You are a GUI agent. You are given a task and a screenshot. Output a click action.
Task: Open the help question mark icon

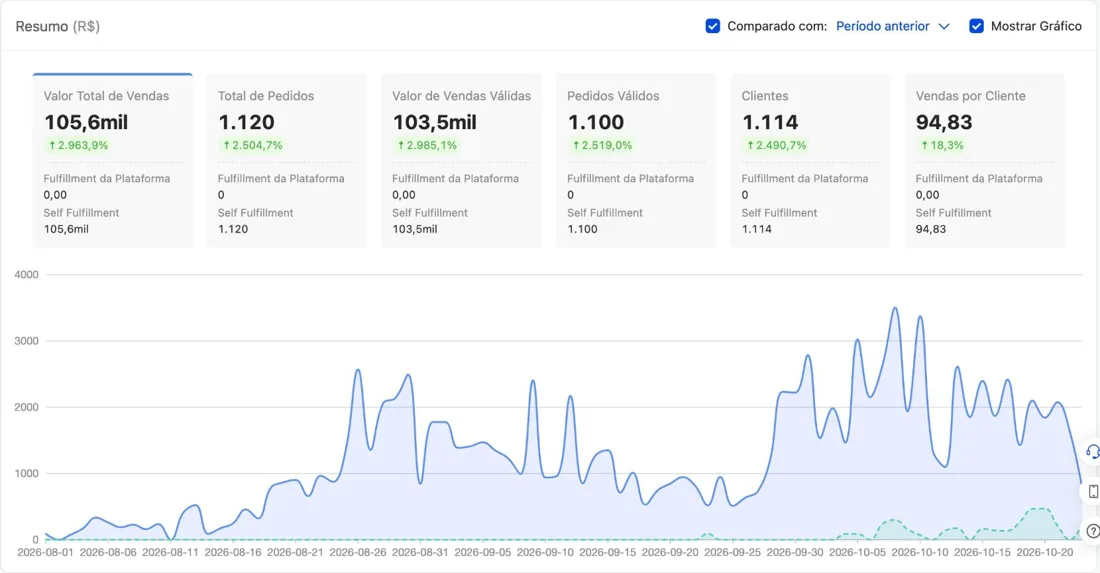coord(1093,531)
